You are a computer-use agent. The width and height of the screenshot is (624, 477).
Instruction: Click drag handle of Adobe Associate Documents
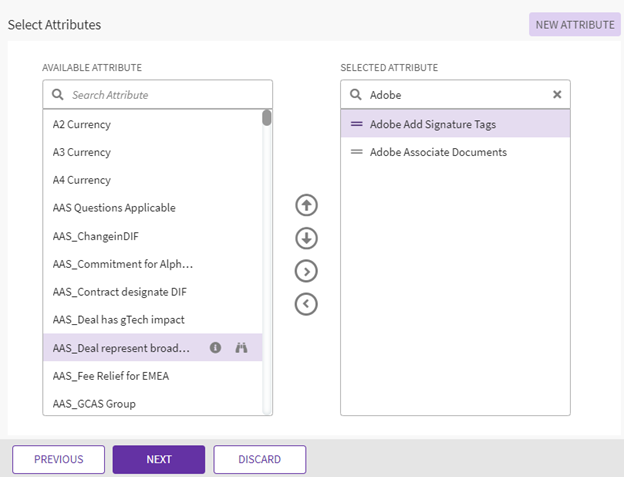point(356,152)
